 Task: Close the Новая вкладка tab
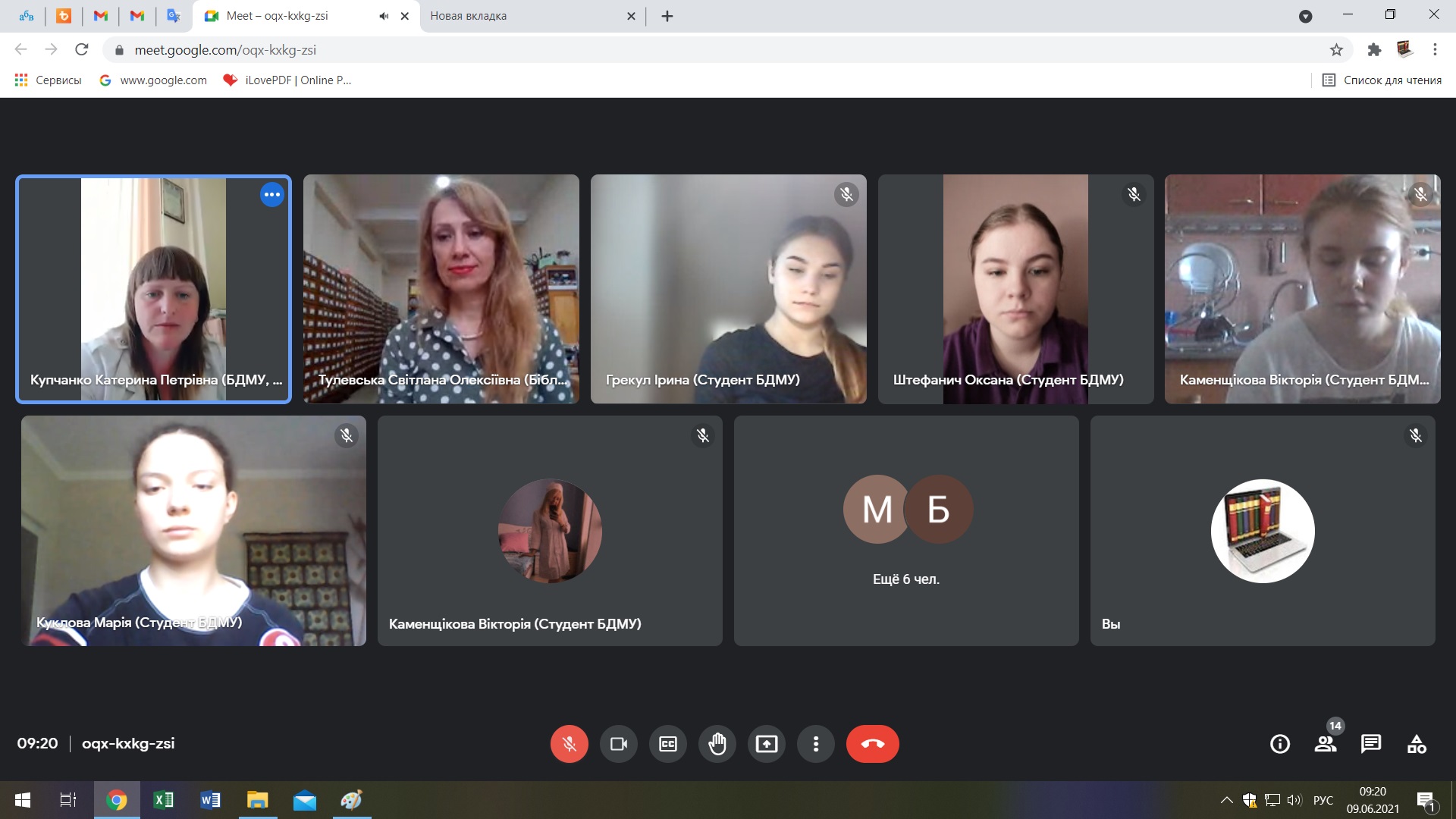tap(631, 16)
